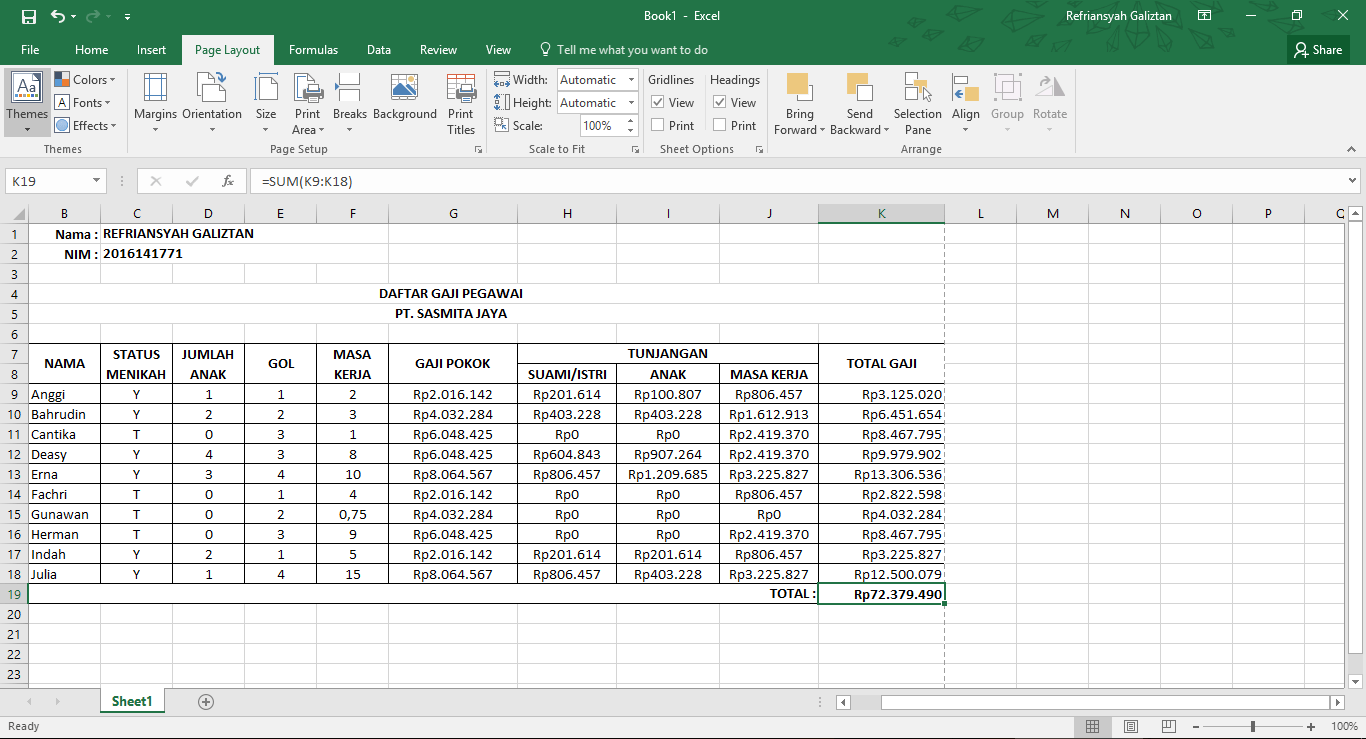
Task: Switch to the Formulas tab
Action: point(313,49)
